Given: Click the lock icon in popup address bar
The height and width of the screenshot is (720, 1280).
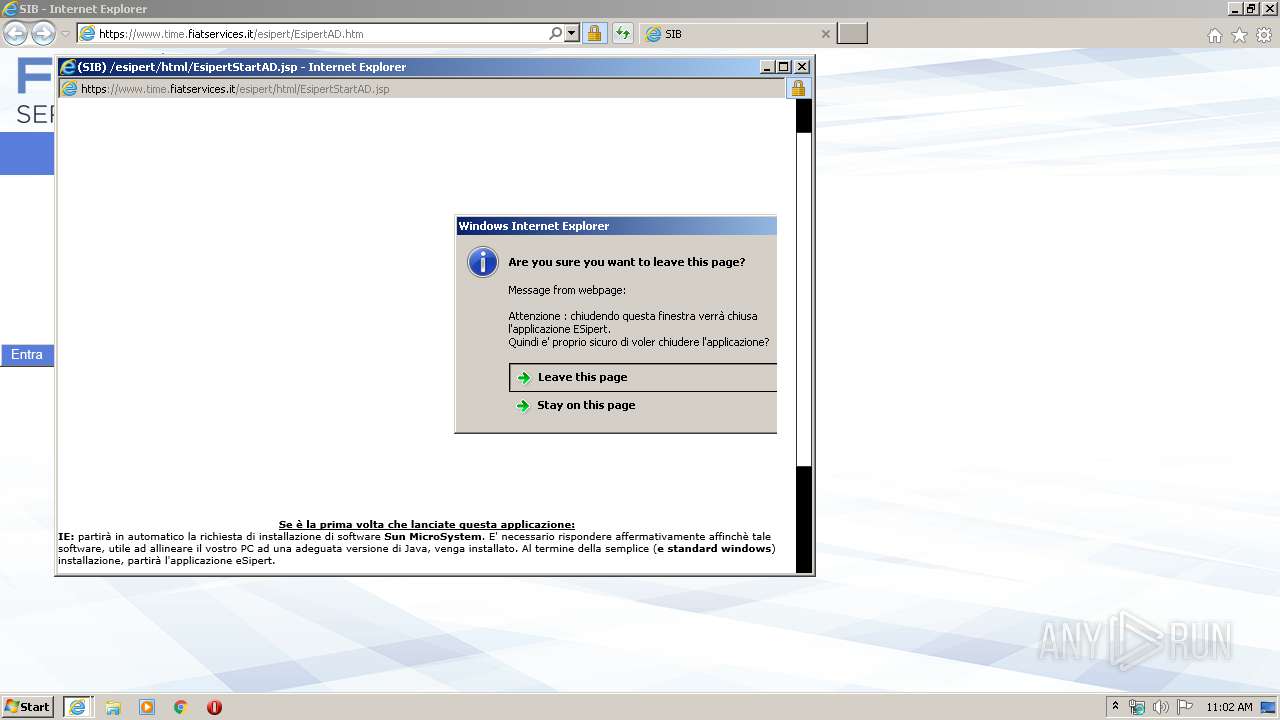Looking at the screenshot, I should [x=798, y=88].
